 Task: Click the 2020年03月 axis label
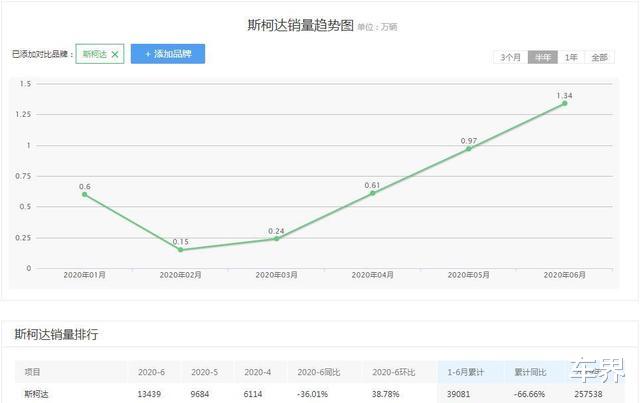276,275
